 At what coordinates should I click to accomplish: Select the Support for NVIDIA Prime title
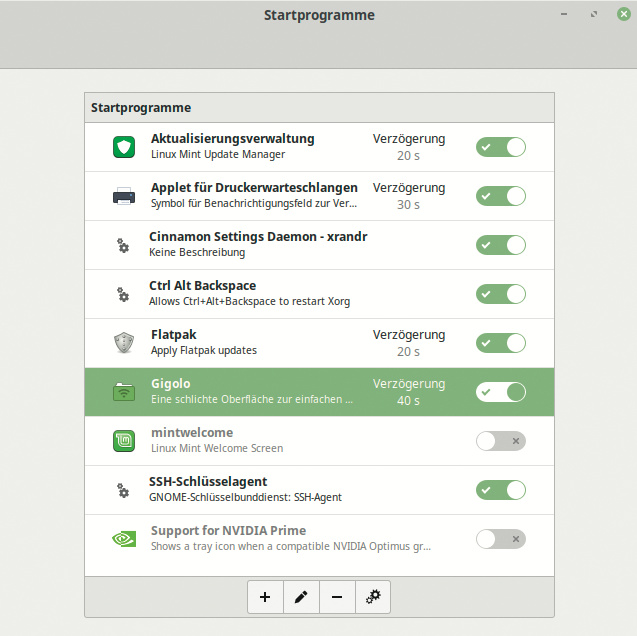point(228,531)
